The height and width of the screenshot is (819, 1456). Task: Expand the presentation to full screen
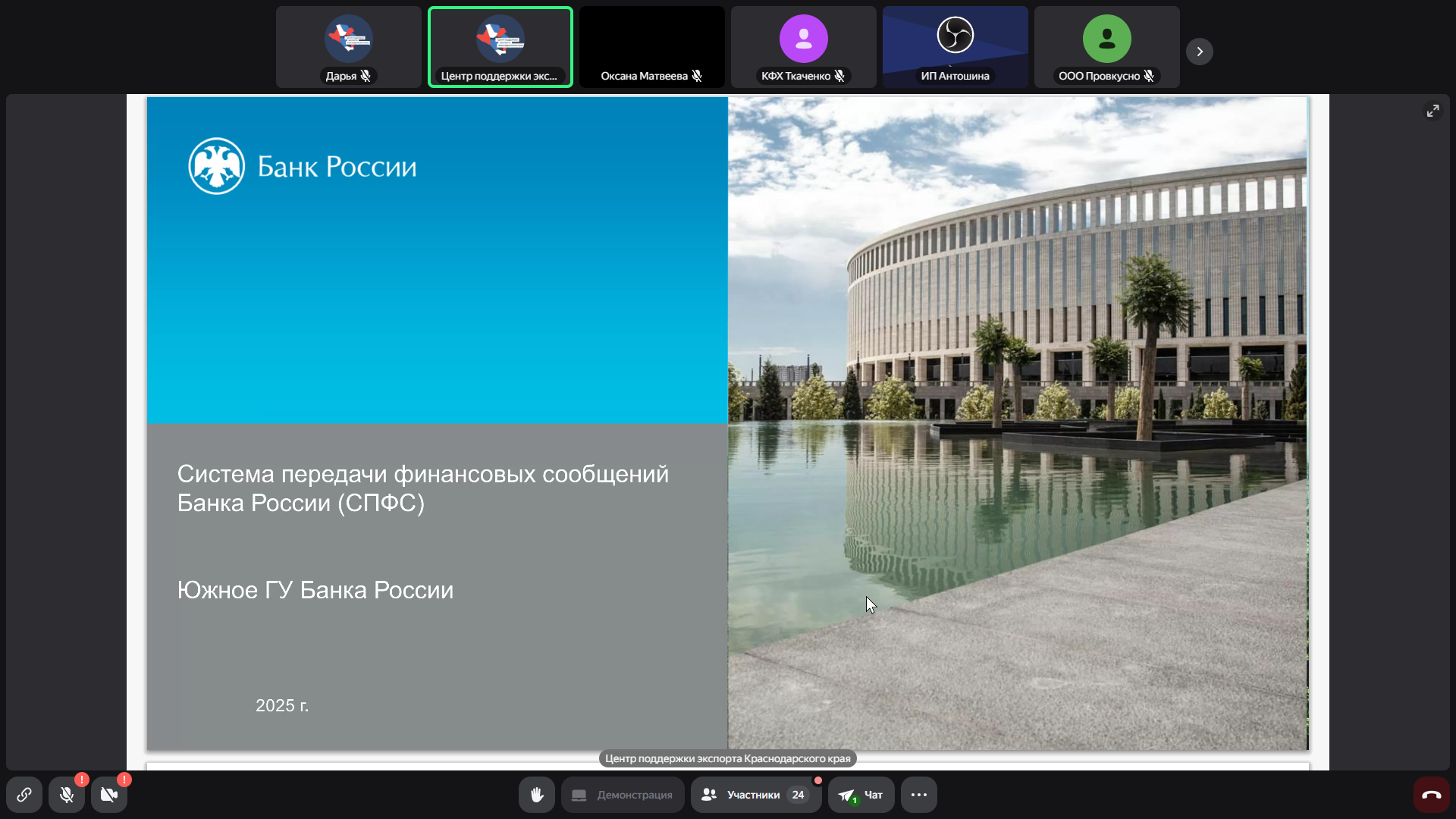1432,111
